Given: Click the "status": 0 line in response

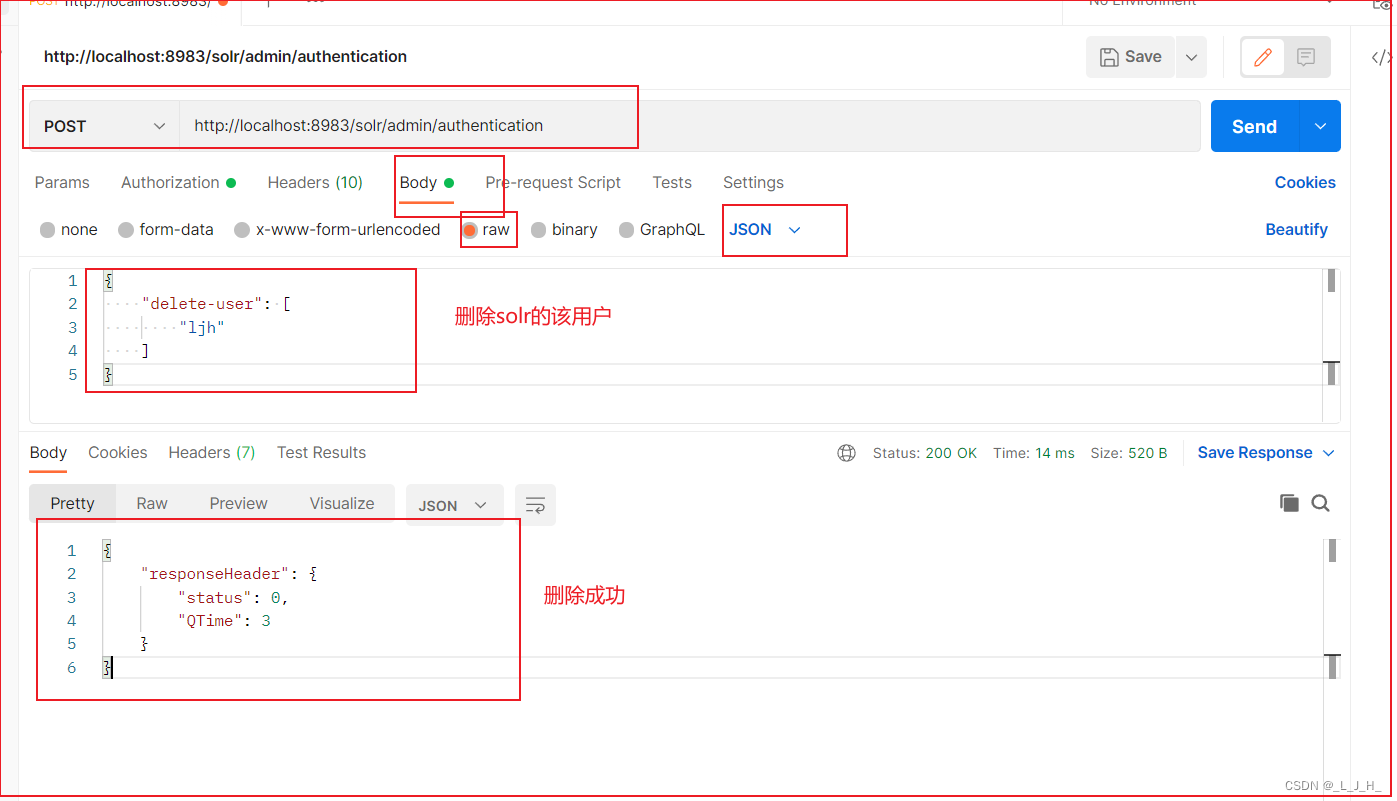Looking at the screenshot, I should (x=234, y=598).
